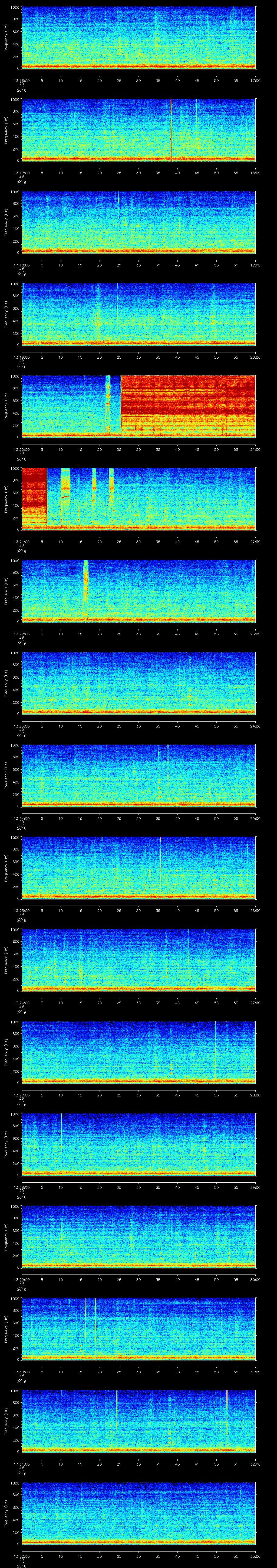Click the "21:00" end label under 13:20:00 spectrogram
Image resolution: width=277 pixels, height=1568 pixels.
click(x=255, y=449)
